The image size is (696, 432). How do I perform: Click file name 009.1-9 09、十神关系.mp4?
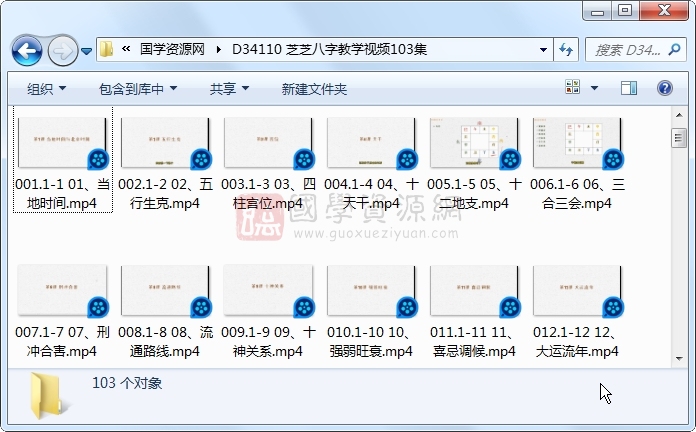click(x=269, y=341)
